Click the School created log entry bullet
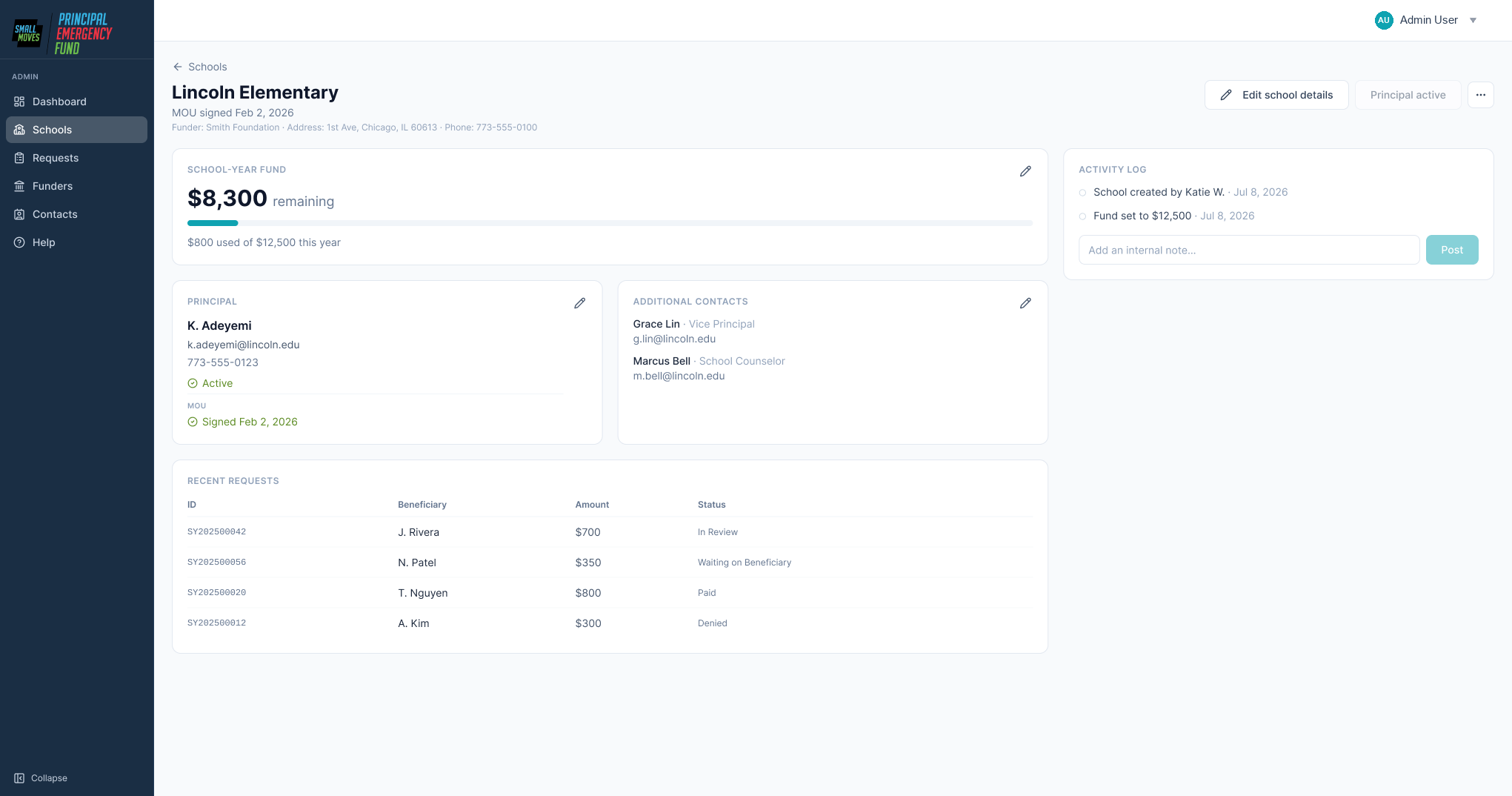This screenshot has height=796, width=1512. 1082,193
